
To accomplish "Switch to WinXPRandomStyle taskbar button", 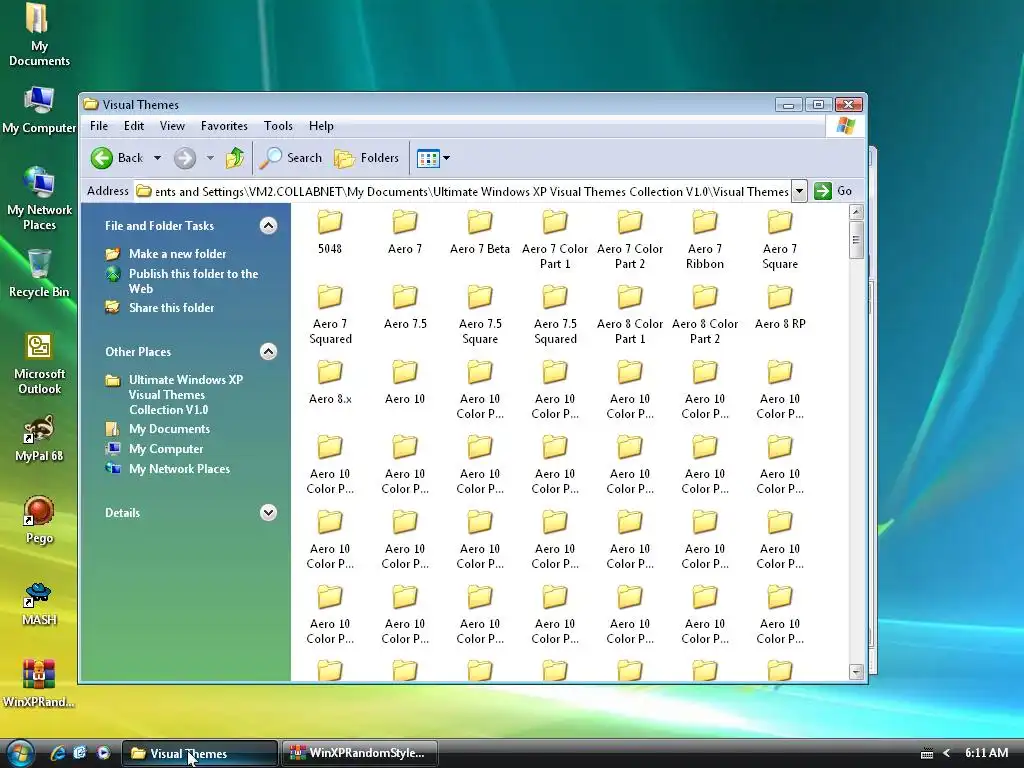I will [360, 753].
